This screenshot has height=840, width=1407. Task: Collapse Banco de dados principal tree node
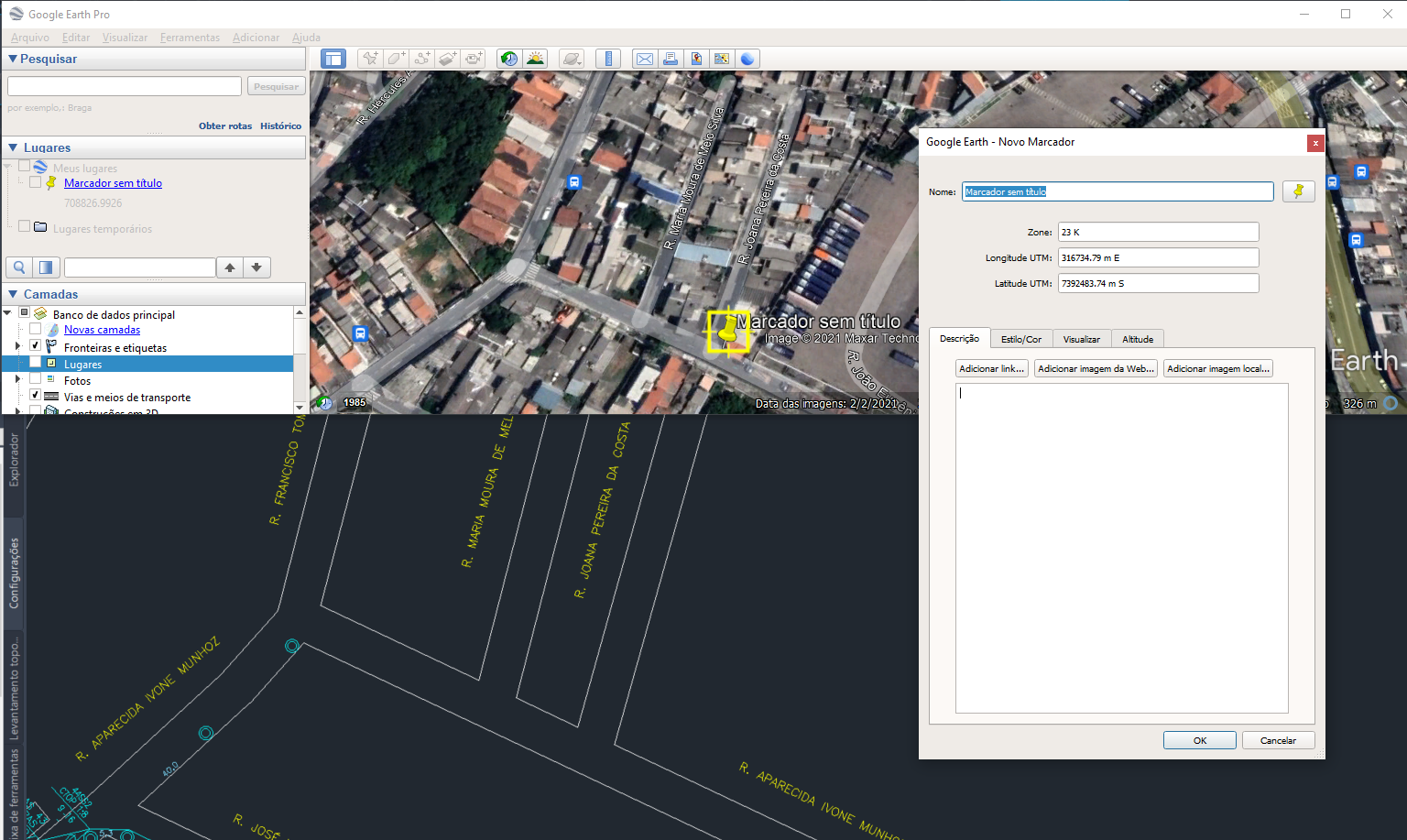pos(8,313)
